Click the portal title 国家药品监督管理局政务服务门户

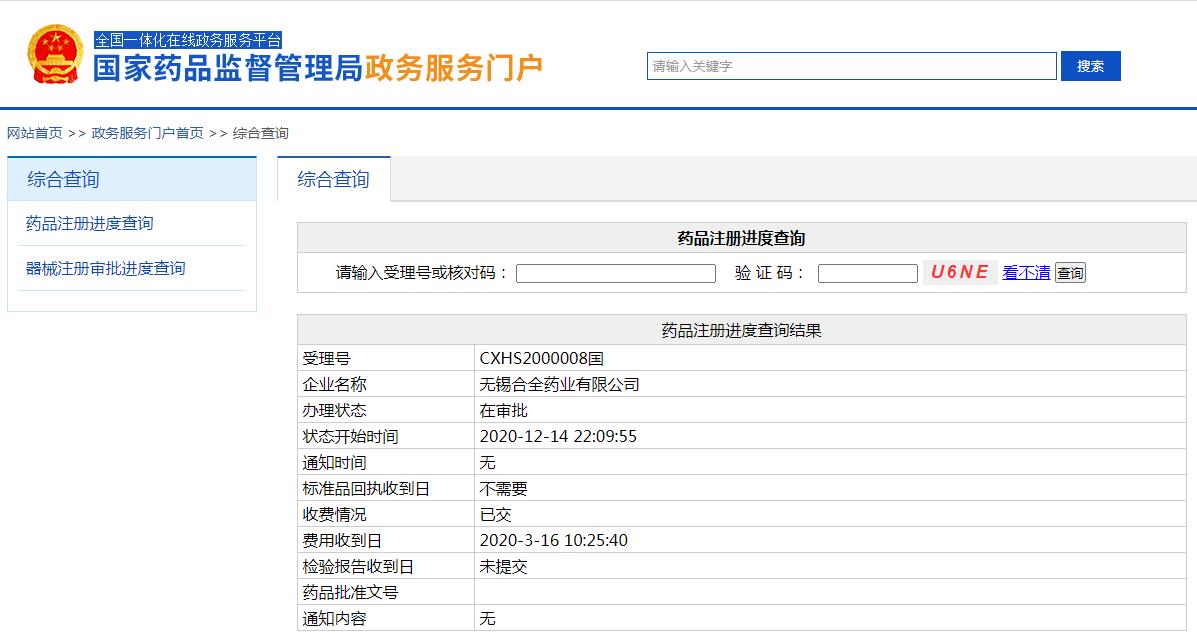point(318,68)
